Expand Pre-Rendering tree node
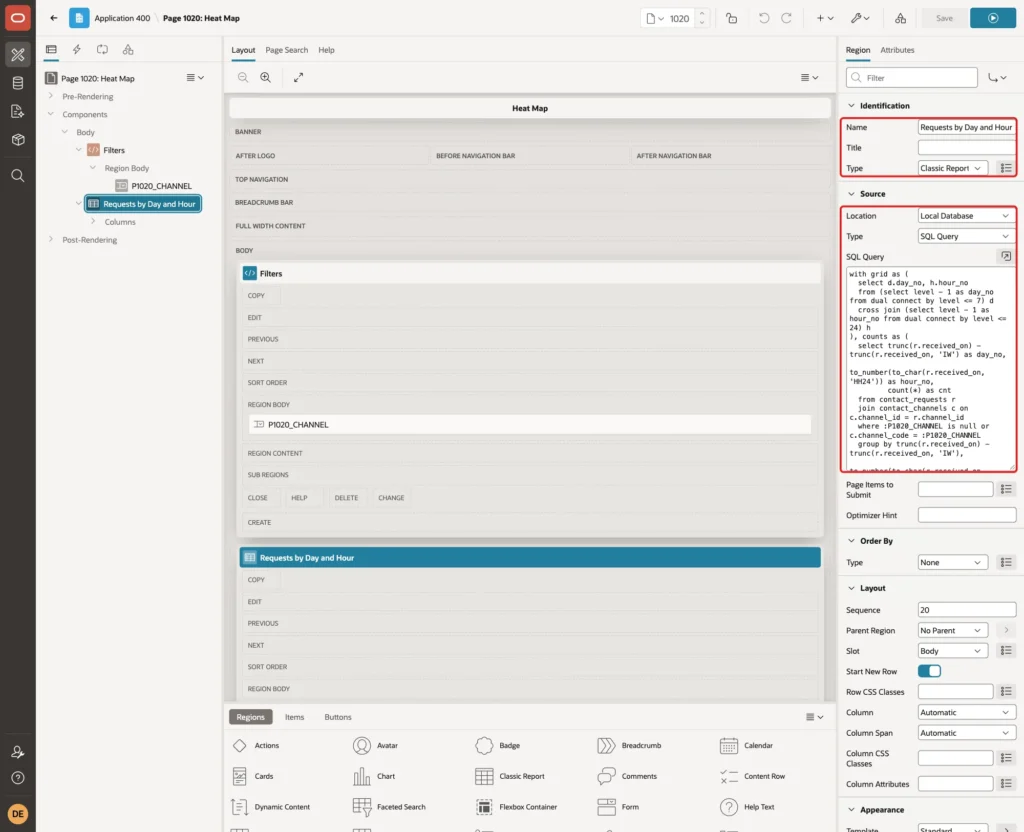This screenshot has width=1024, height=832. pos(51,96)
